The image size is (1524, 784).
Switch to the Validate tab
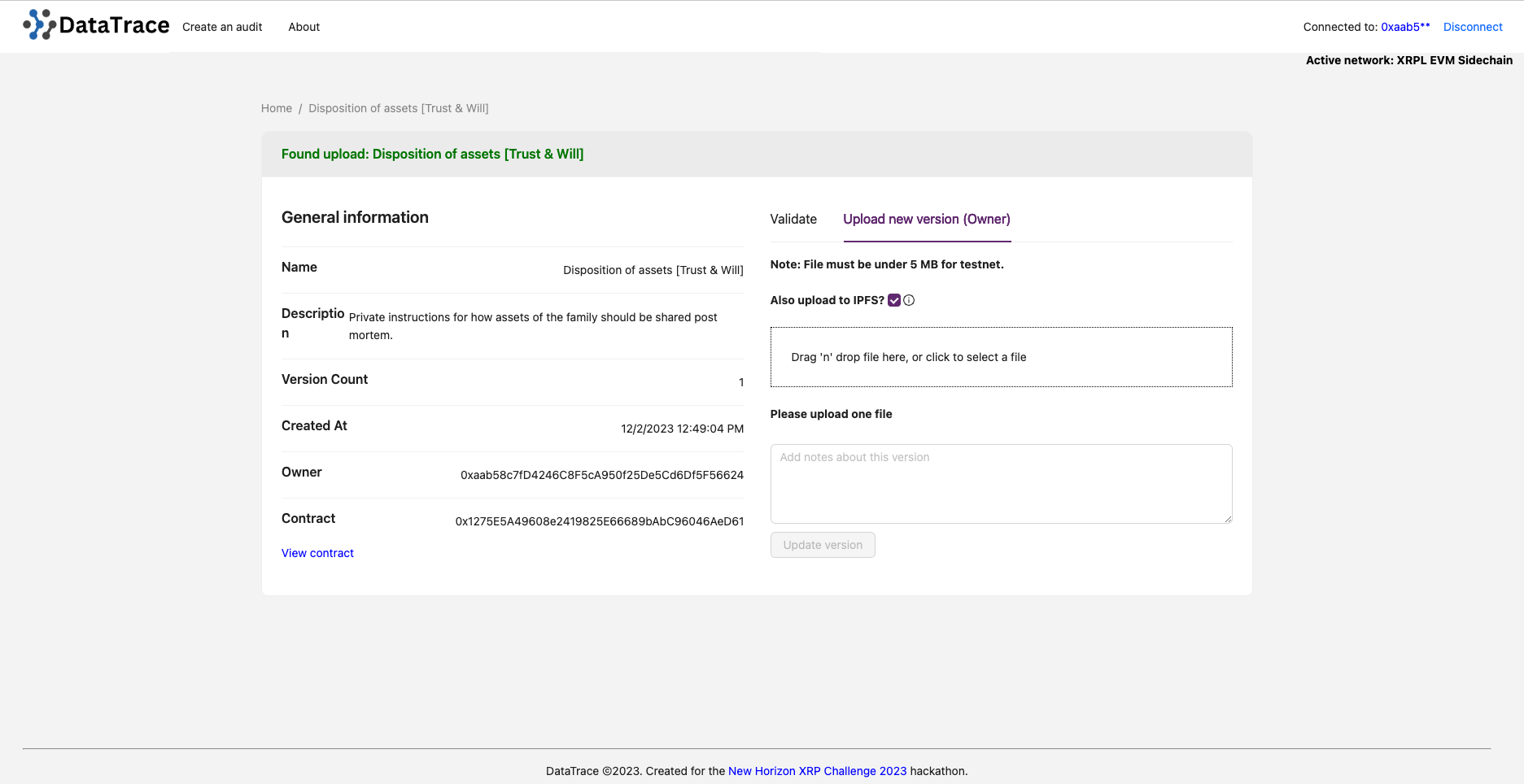[793, 219]
